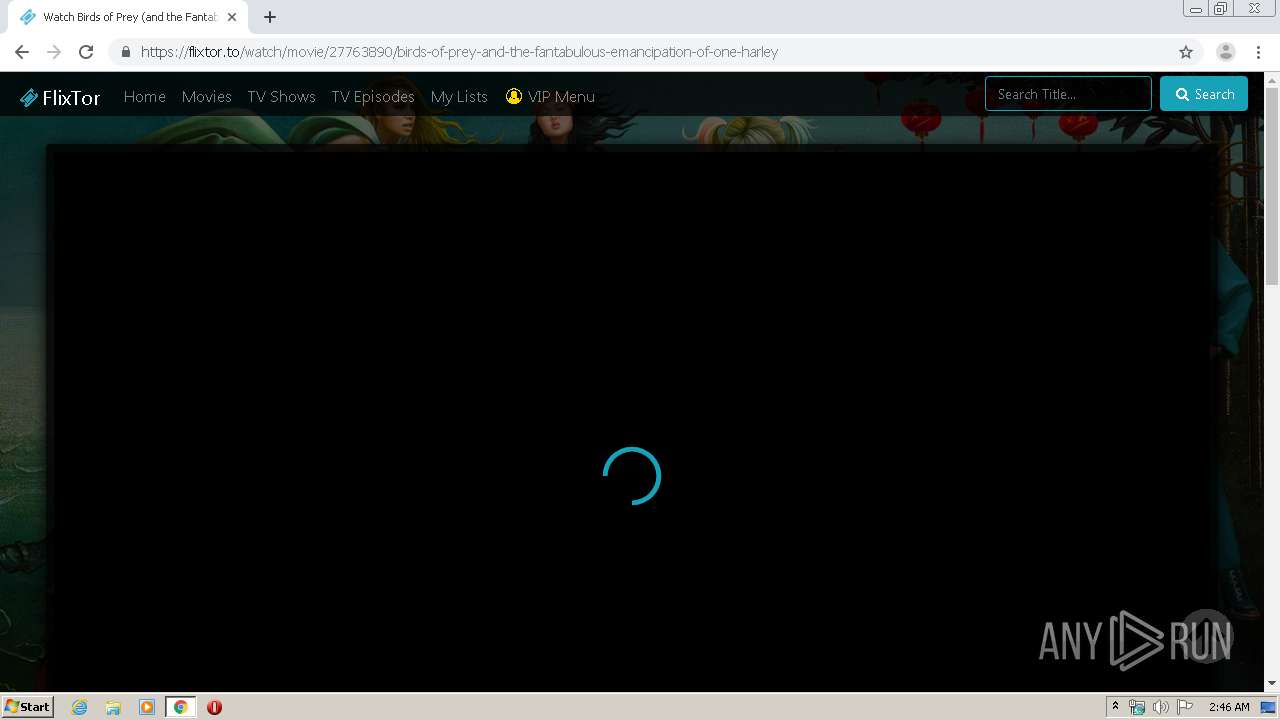Open the Home page
This screenshot has height=720, width=1280.
pyautogui.click(x=144, y=97)
